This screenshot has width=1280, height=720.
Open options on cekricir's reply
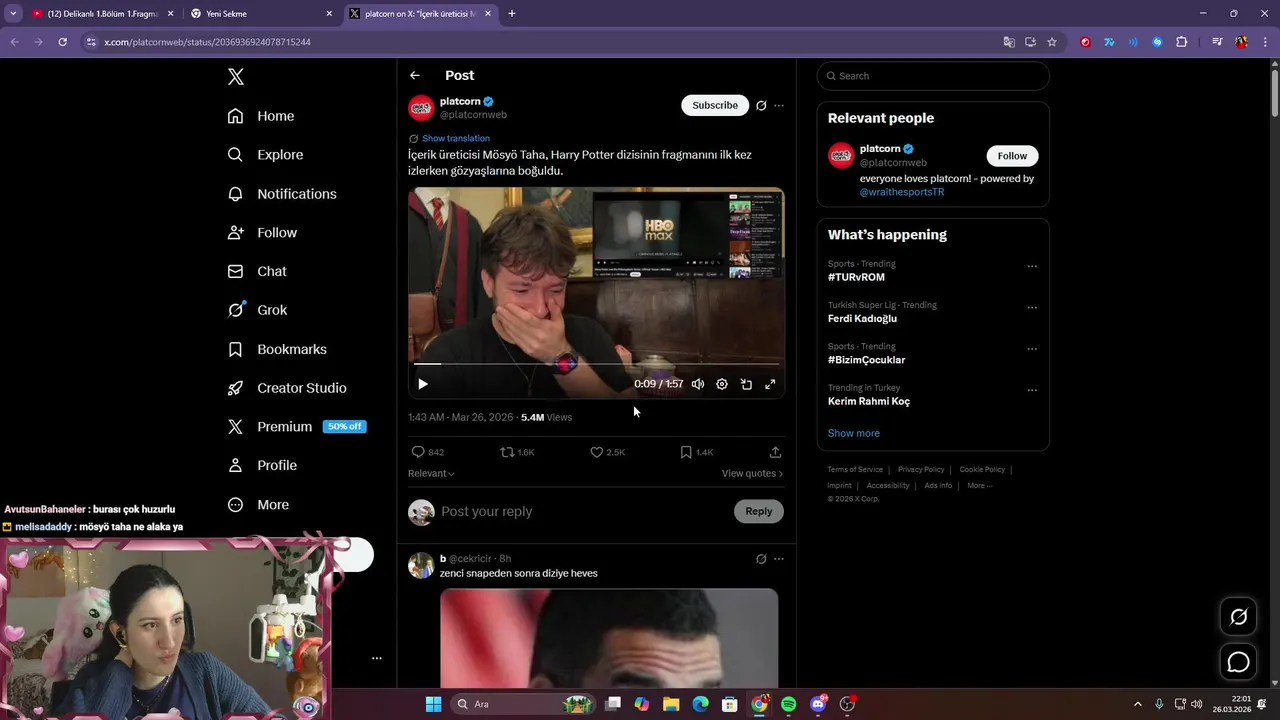779,559
